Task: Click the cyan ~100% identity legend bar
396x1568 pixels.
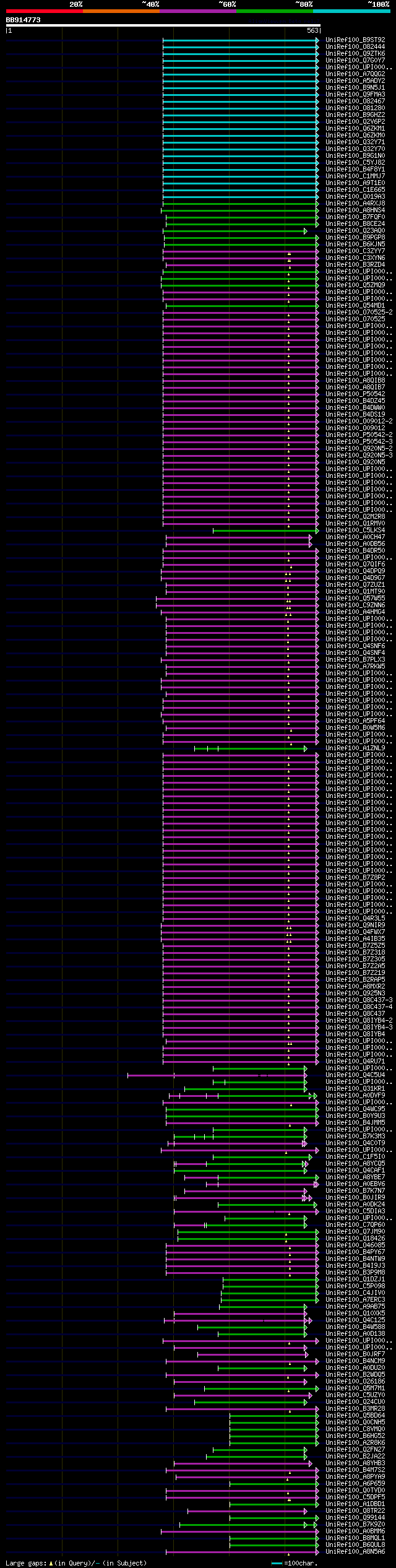Action: click(x=351, y=11)
